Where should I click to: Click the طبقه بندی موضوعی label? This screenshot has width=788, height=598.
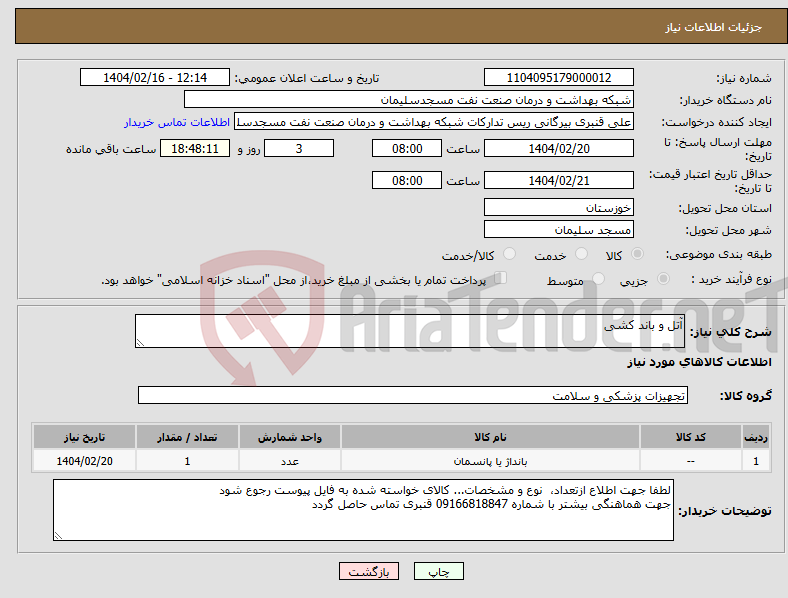(x=719, y=254)
